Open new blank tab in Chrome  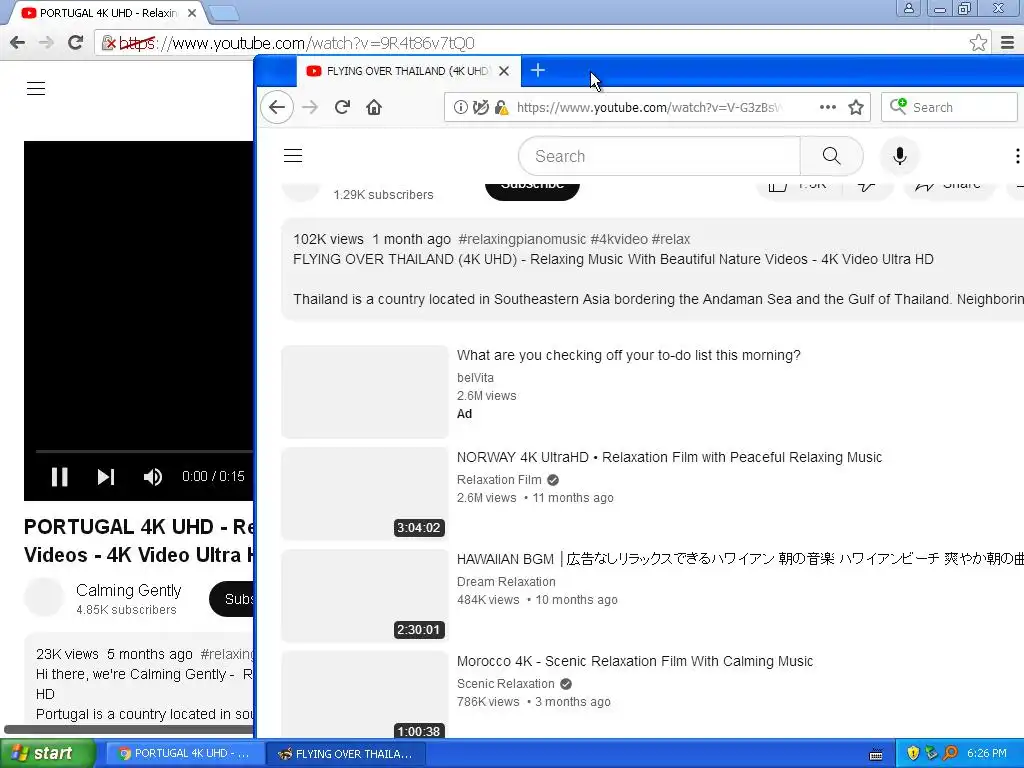click(223, 13)
